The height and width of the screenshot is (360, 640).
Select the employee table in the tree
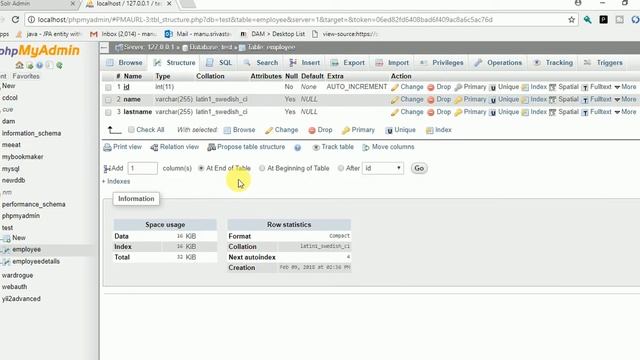point(27,249)
